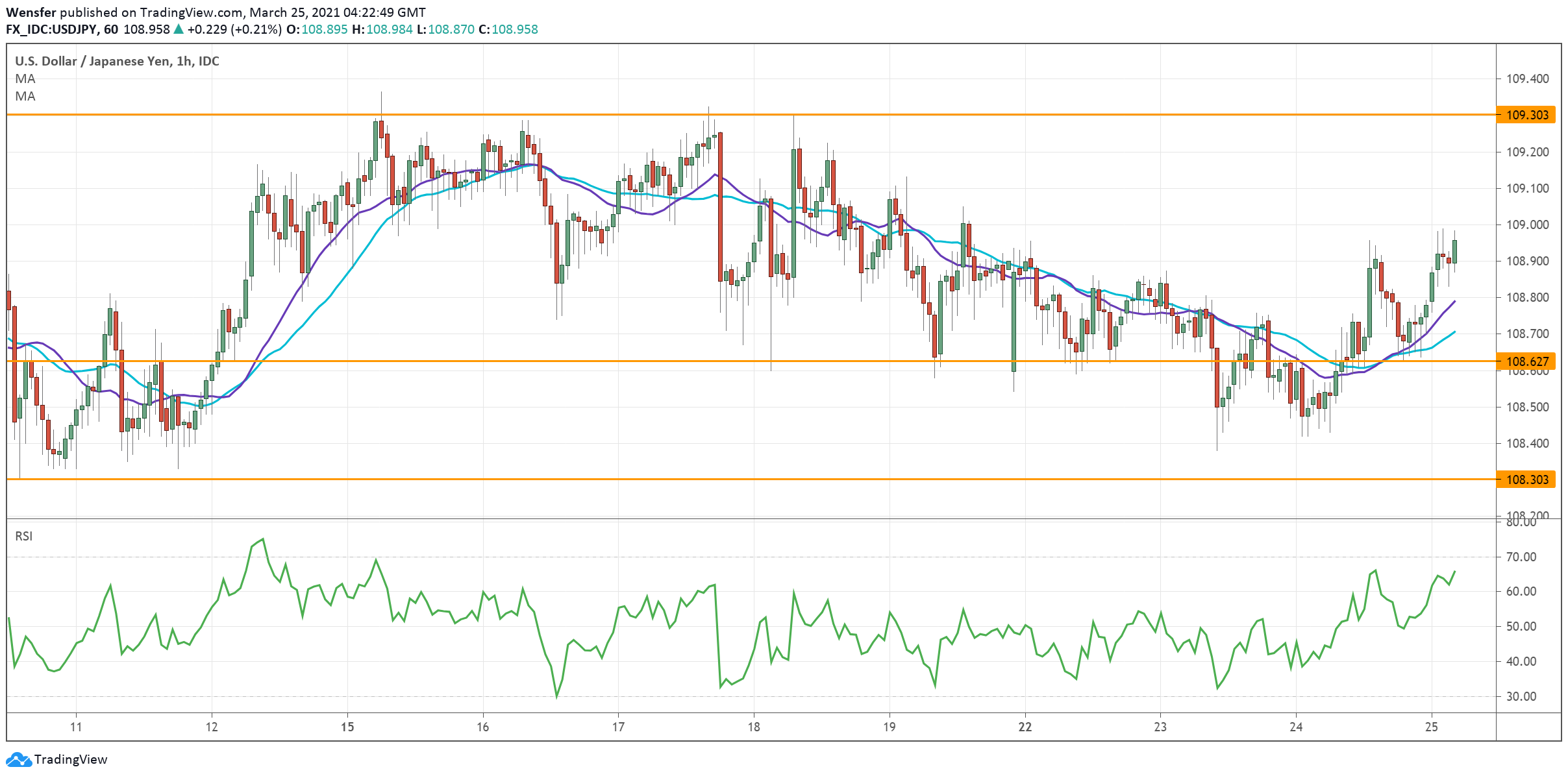This screenshot has width=1568, height=778.
Task: Click the 30.00 RSI scale value
Action: (1521, 696)
